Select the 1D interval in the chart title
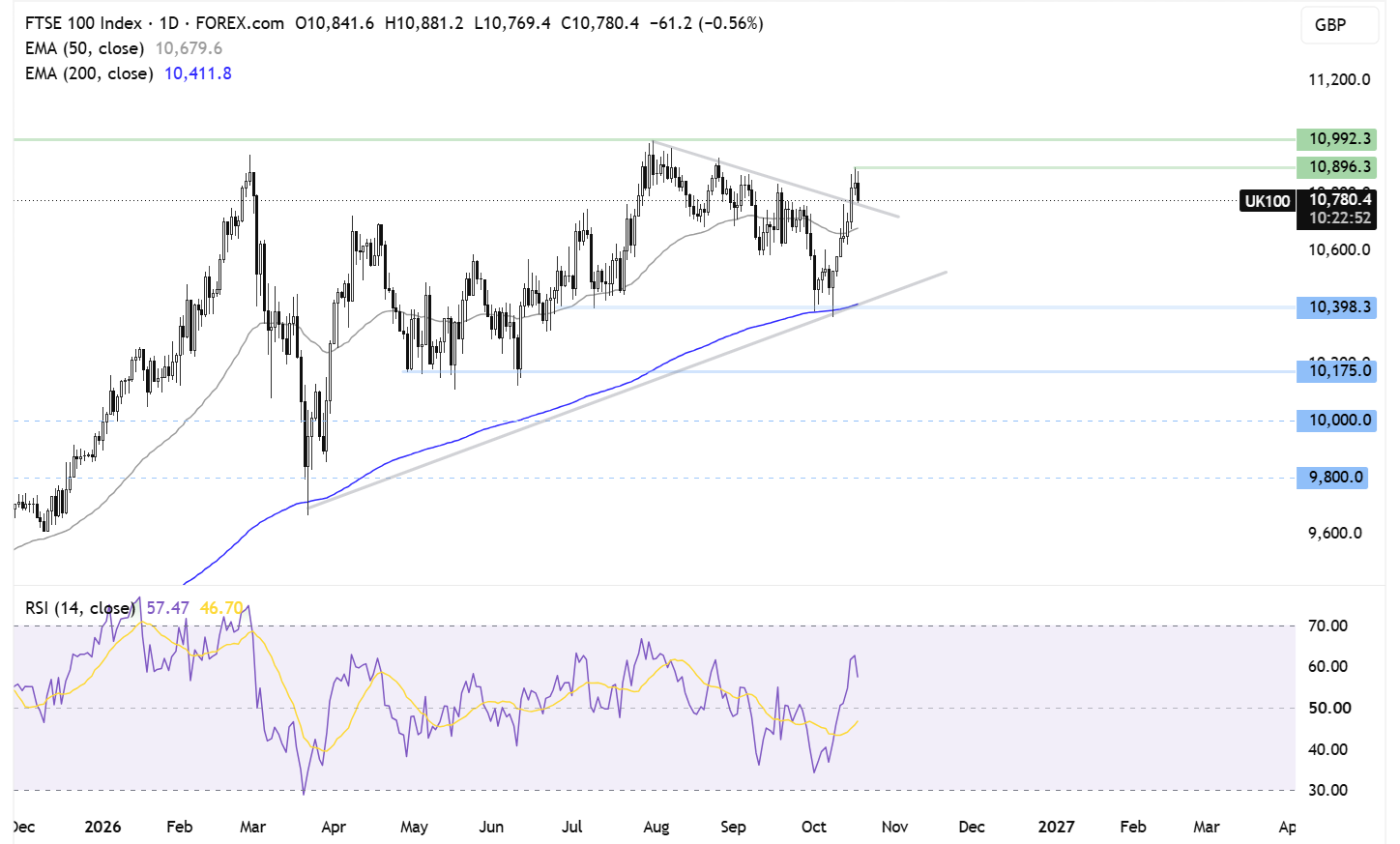 169,23
